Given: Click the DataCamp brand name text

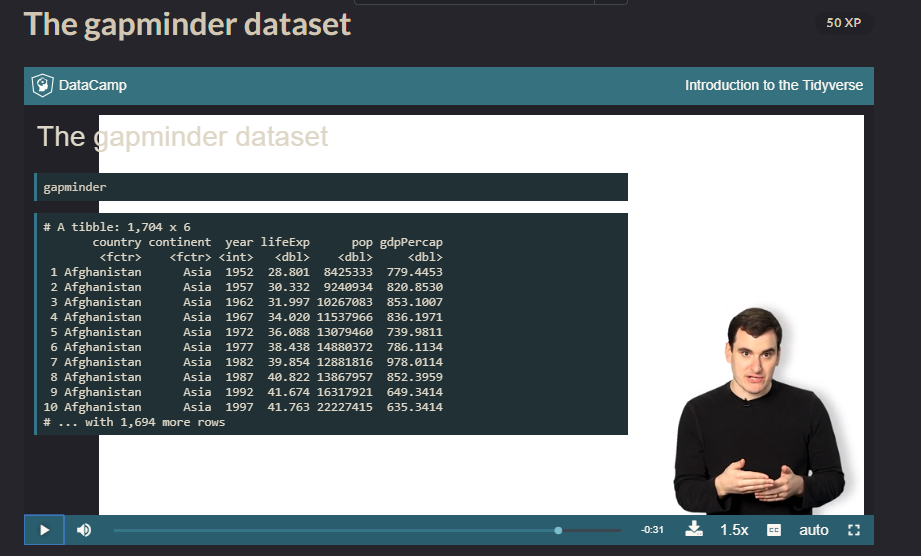Looking at the screenshot, I should point(93,86).
